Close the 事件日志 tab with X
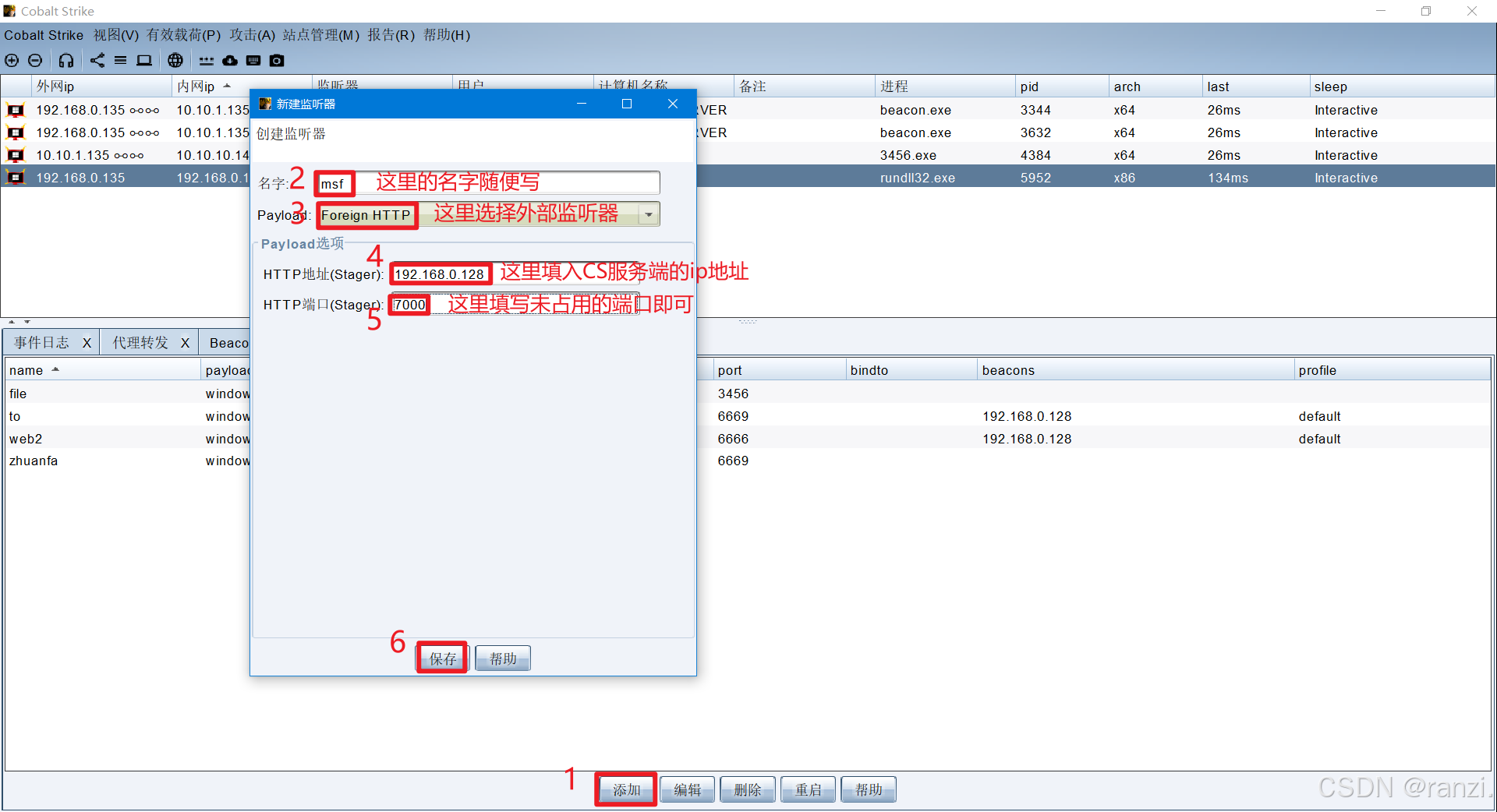 pyautogui.click(x=87, y=343)
